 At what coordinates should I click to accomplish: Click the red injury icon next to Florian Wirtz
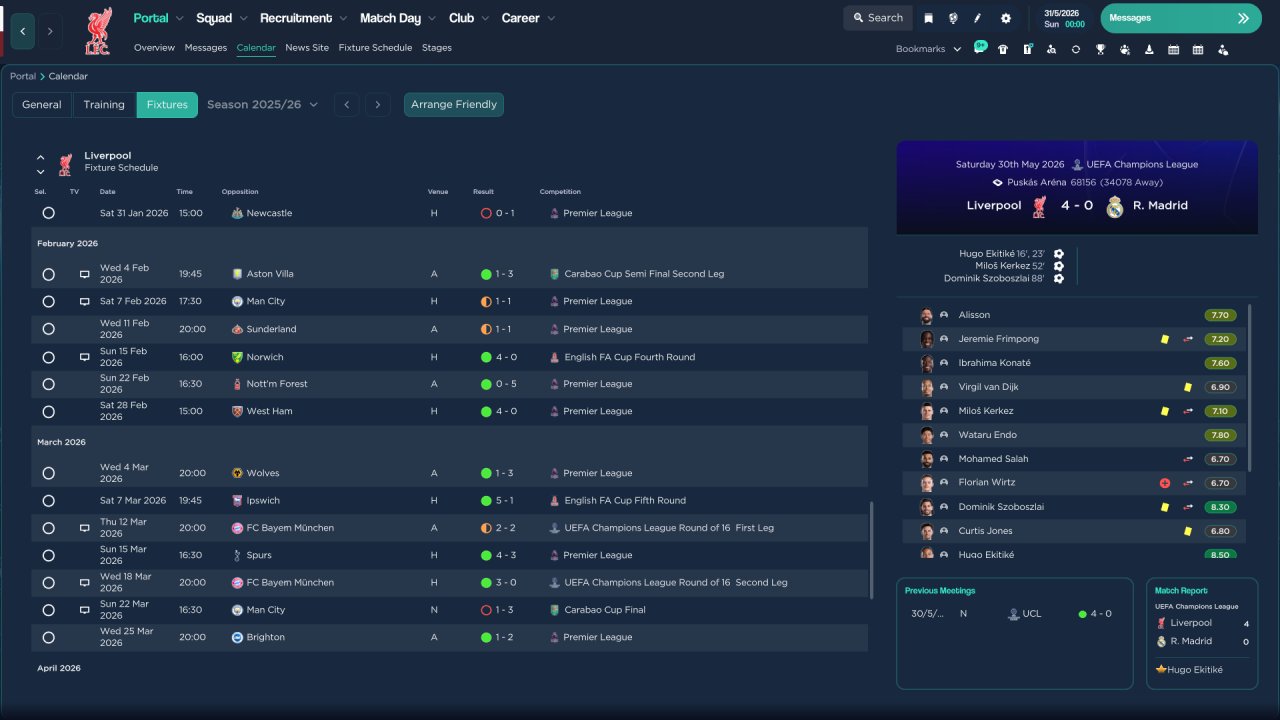[1165, 483]
